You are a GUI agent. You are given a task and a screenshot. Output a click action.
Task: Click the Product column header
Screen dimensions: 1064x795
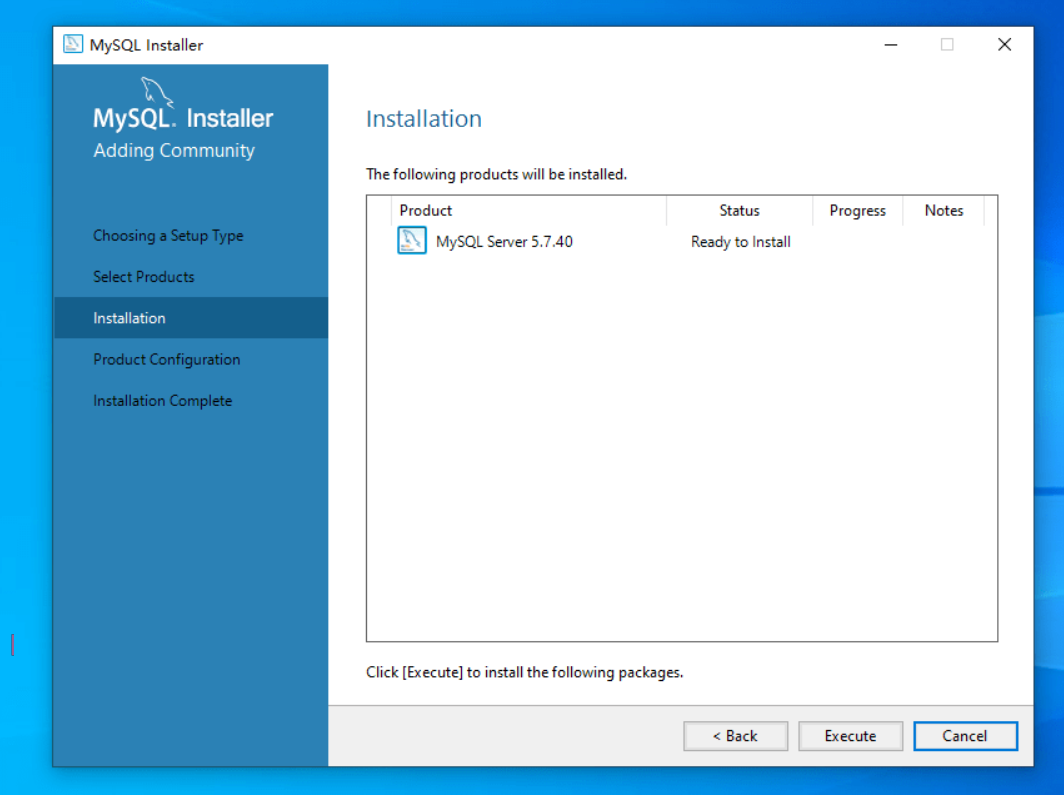coord(529,210)
